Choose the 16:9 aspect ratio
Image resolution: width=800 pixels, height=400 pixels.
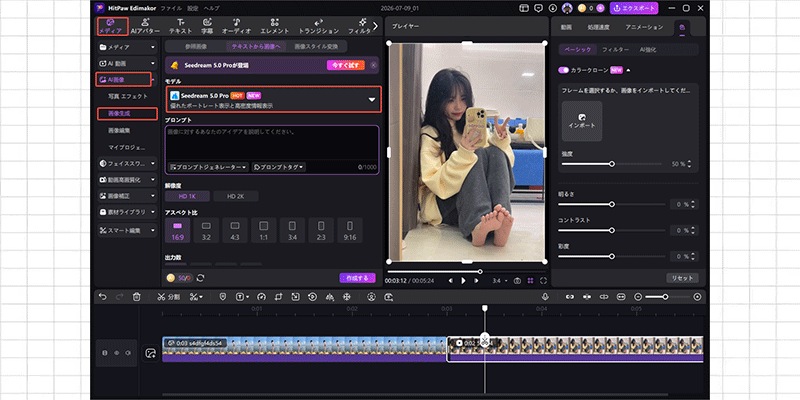(x=177, y=230)
